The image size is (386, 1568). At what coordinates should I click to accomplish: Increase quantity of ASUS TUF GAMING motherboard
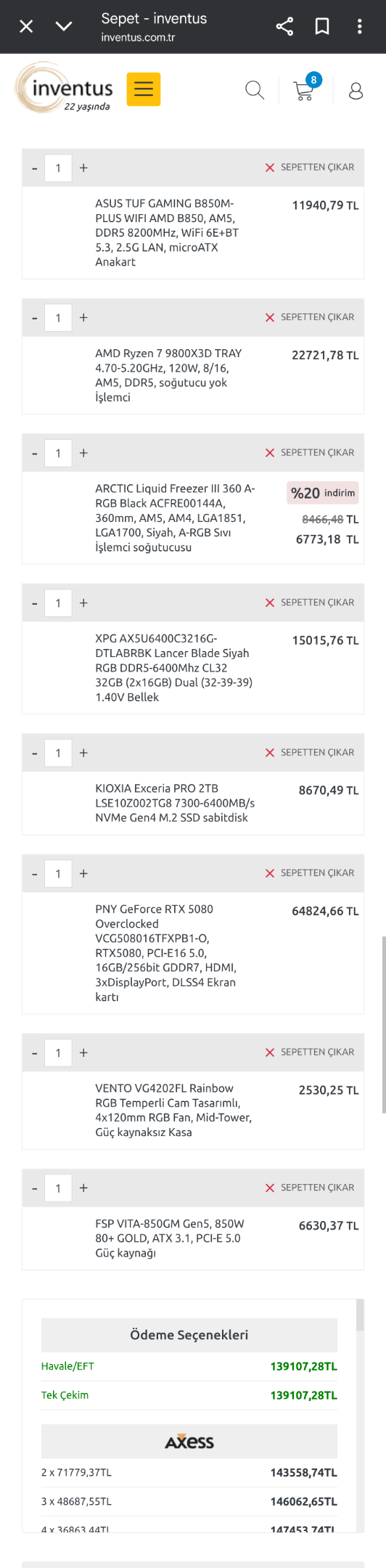coord(83,168)
